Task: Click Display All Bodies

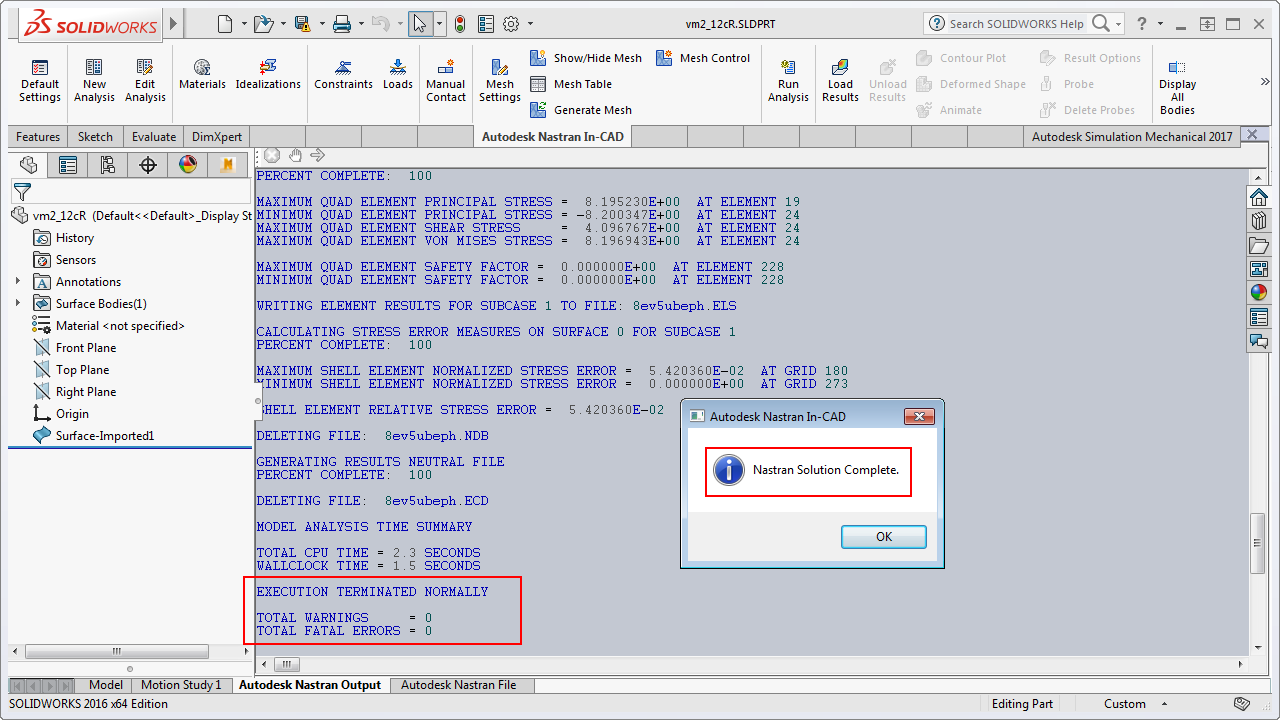Action: [x=1177, y=84]
